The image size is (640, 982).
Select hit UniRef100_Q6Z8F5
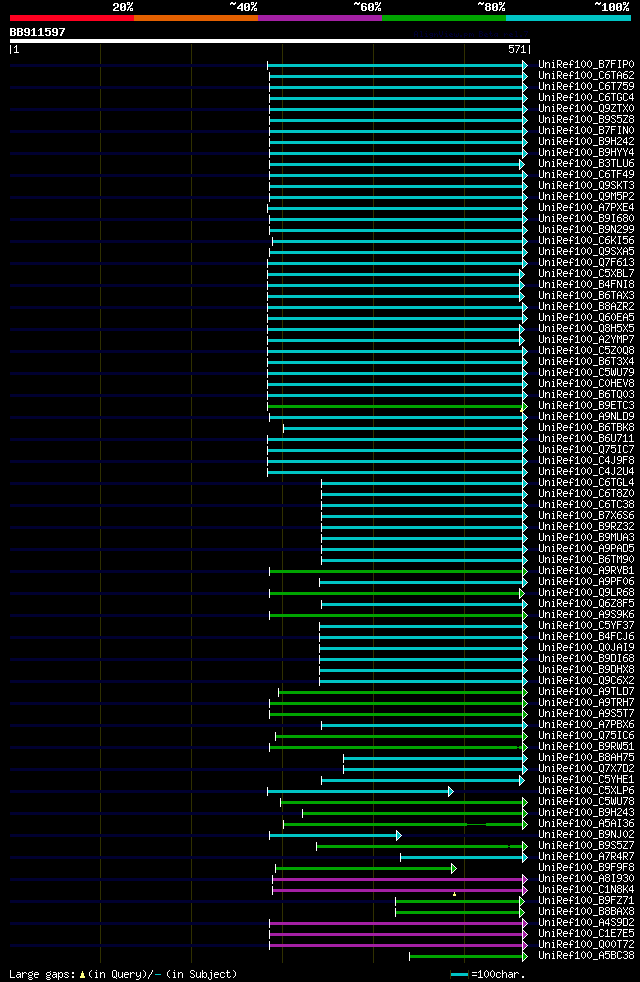coord(586,604)
